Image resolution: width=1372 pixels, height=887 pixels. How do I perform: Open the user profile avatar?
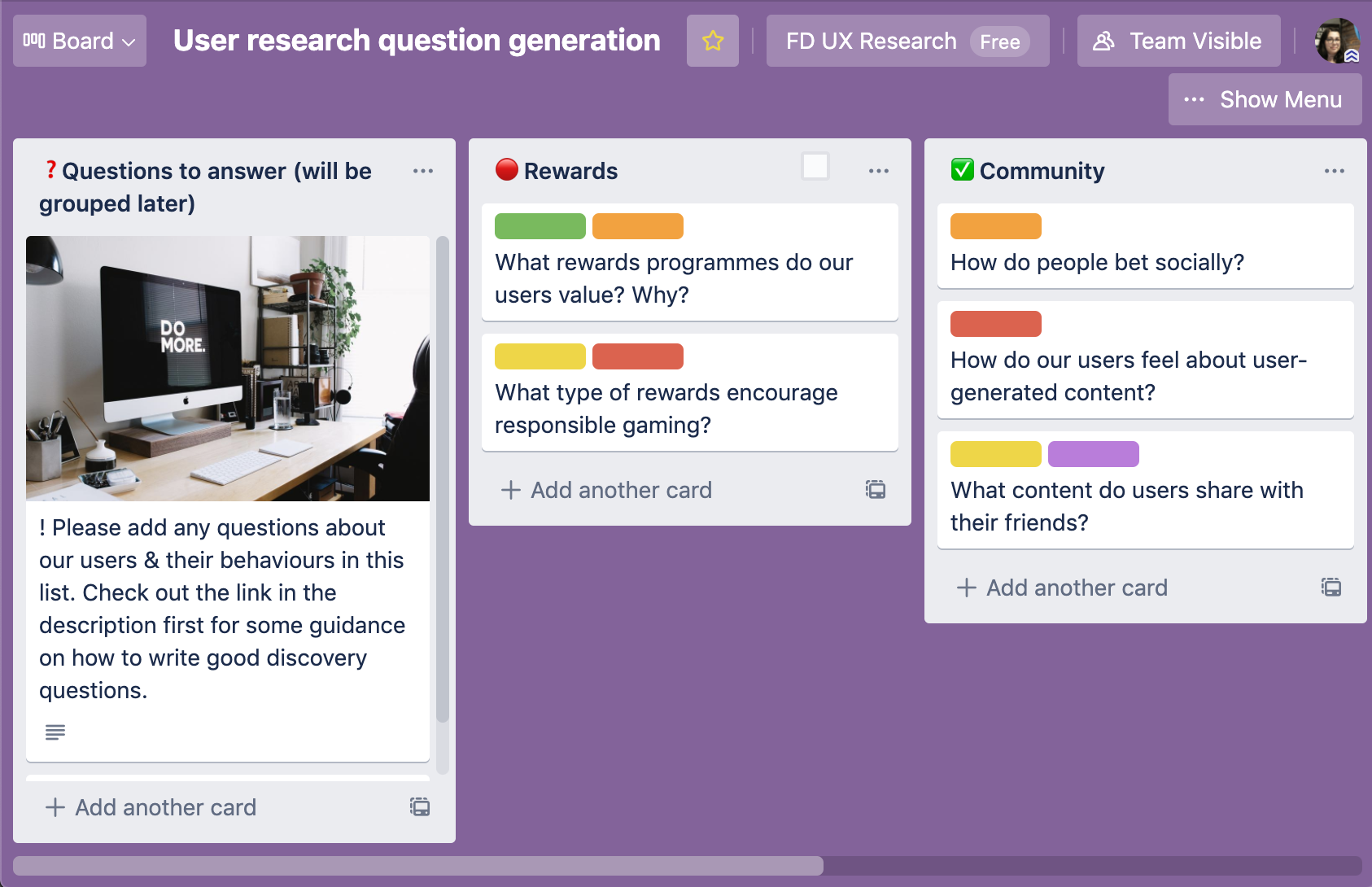(1336, 41)
